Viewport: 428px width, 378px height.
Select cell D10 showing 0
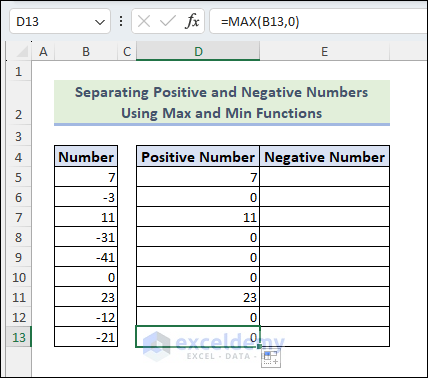pyautogui.click(x=198, y=277)
